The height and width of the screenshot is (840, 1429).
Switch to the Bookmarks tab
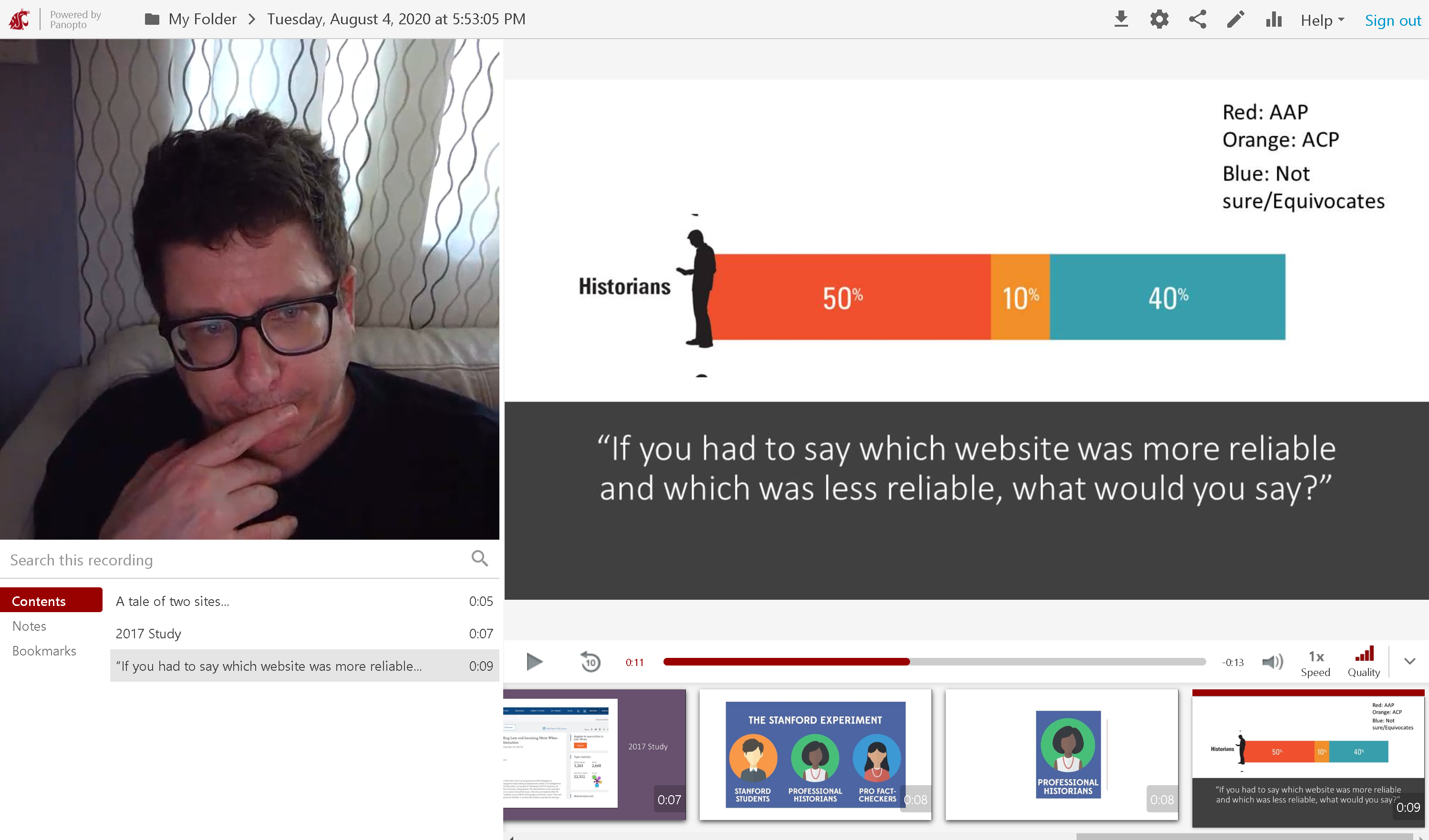[44, 651]
